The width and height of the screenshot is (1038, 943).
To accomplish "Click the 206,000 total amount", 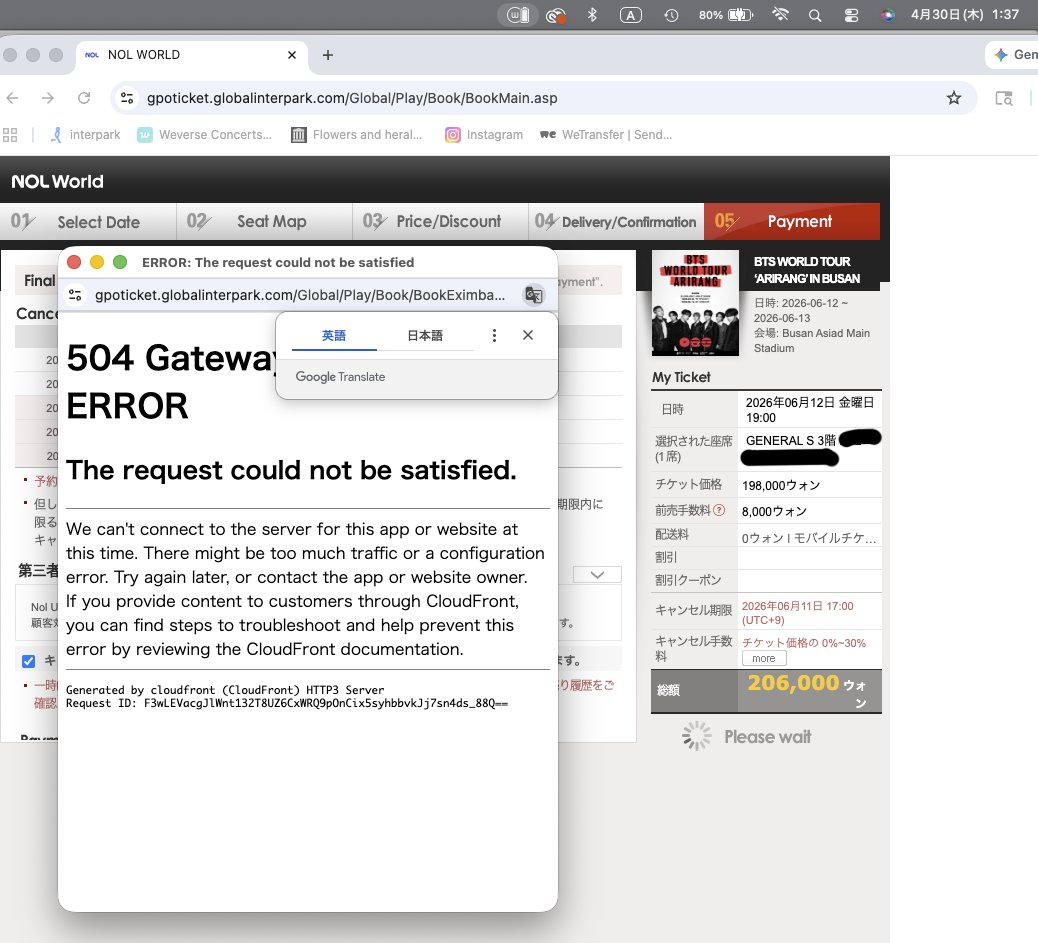I will pyautogui.click(x=793, y=683).
